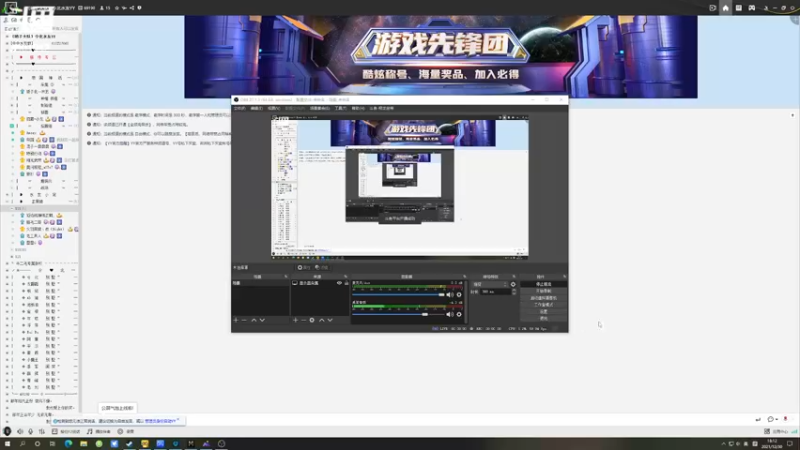Add a new source in OBS Sources panel
The height and width of the screenshot is (450, 800).
tap(295, 320)
